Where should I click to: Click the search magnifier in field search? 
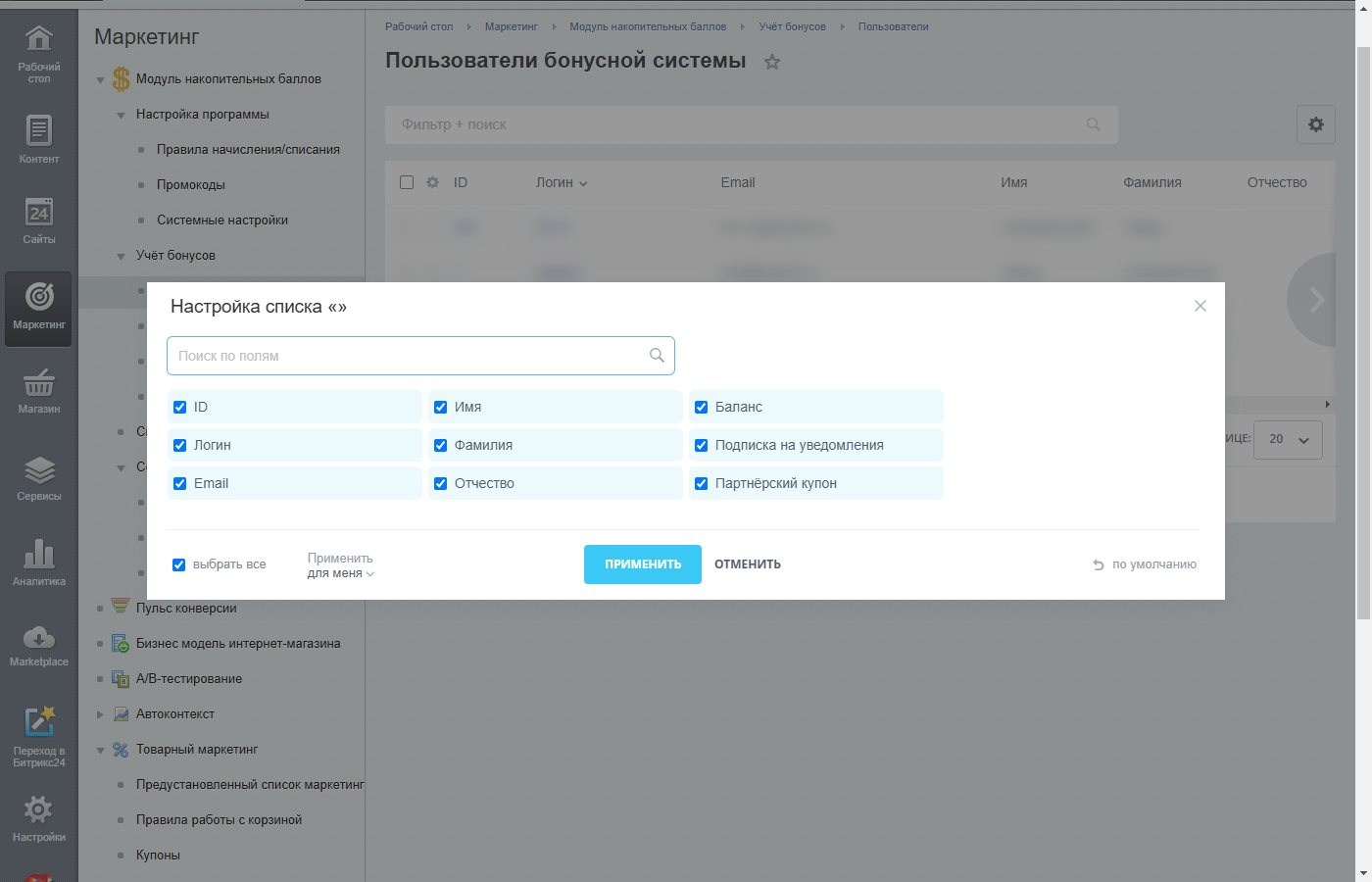pos(657,356)
